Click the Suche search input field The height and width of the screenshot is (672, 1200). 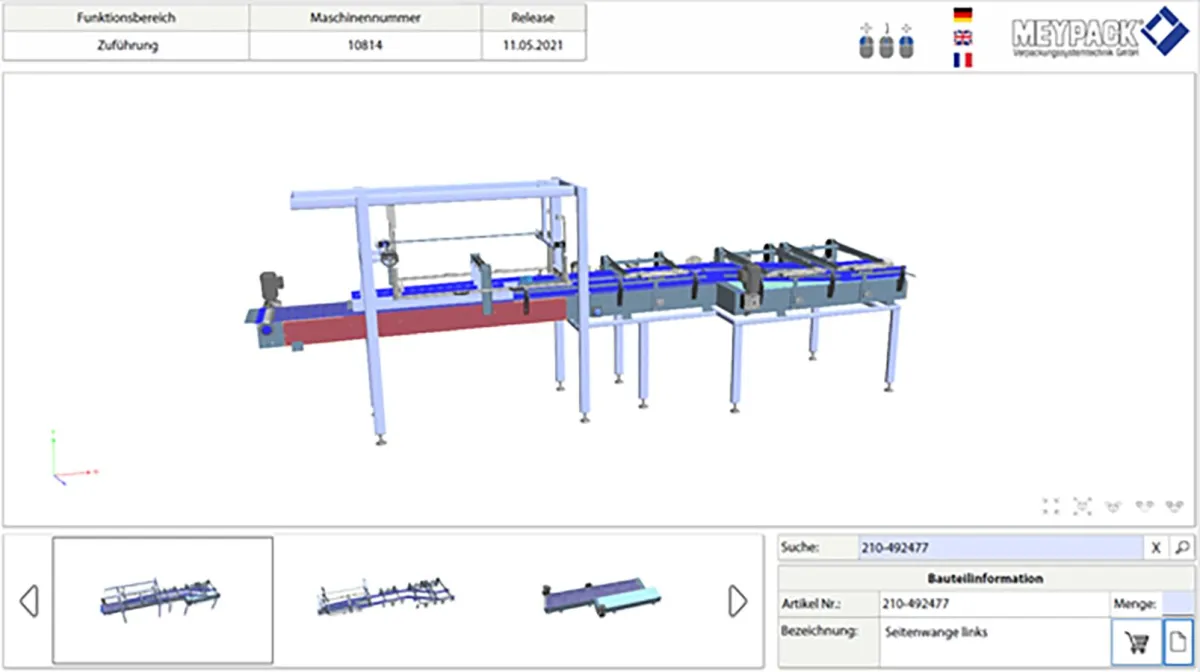pyautogui.click(x=1000, y=547)
